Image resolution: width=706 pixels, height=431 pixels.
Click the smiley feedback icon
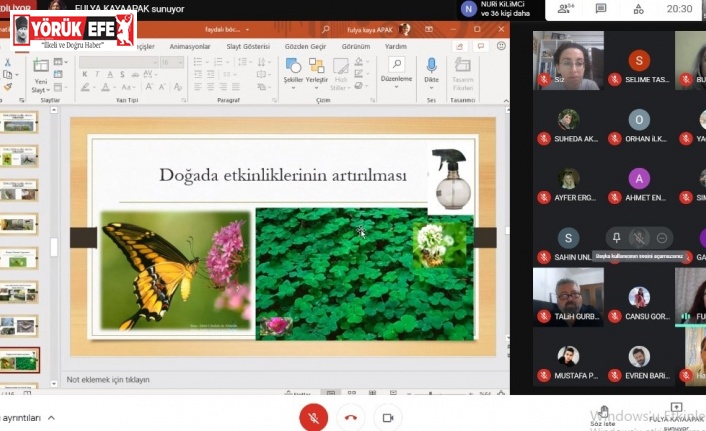click(501, 46)
